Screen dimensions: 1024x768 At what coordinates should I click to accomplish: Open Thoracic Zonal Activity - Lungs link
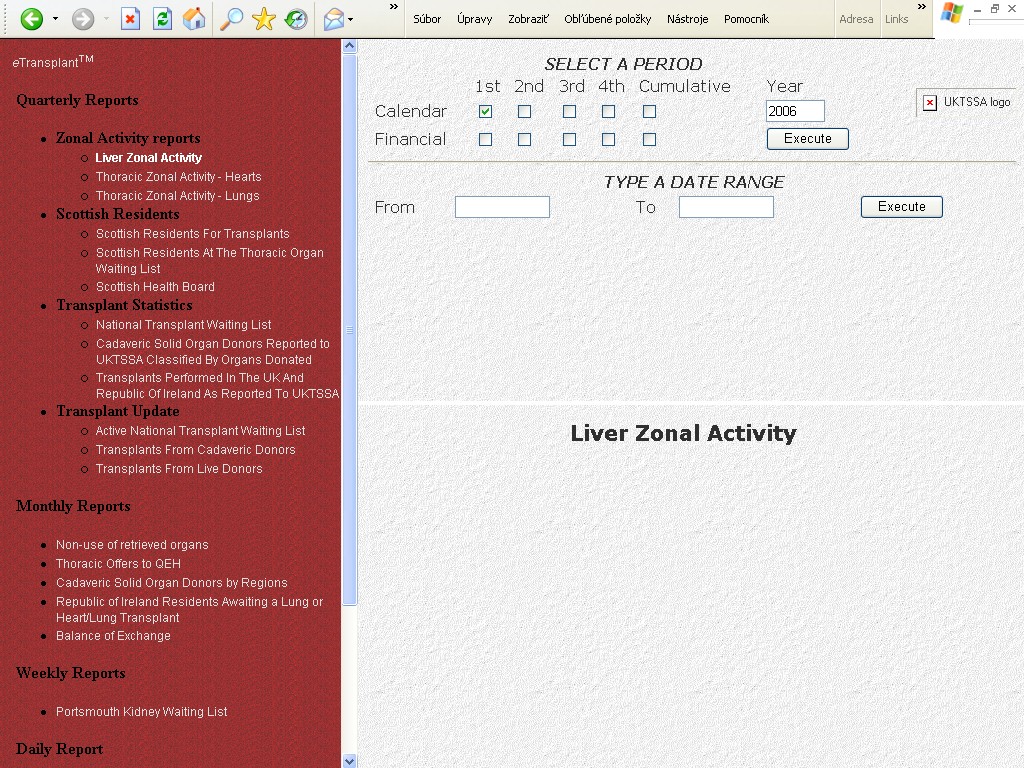tap(178, 195)
